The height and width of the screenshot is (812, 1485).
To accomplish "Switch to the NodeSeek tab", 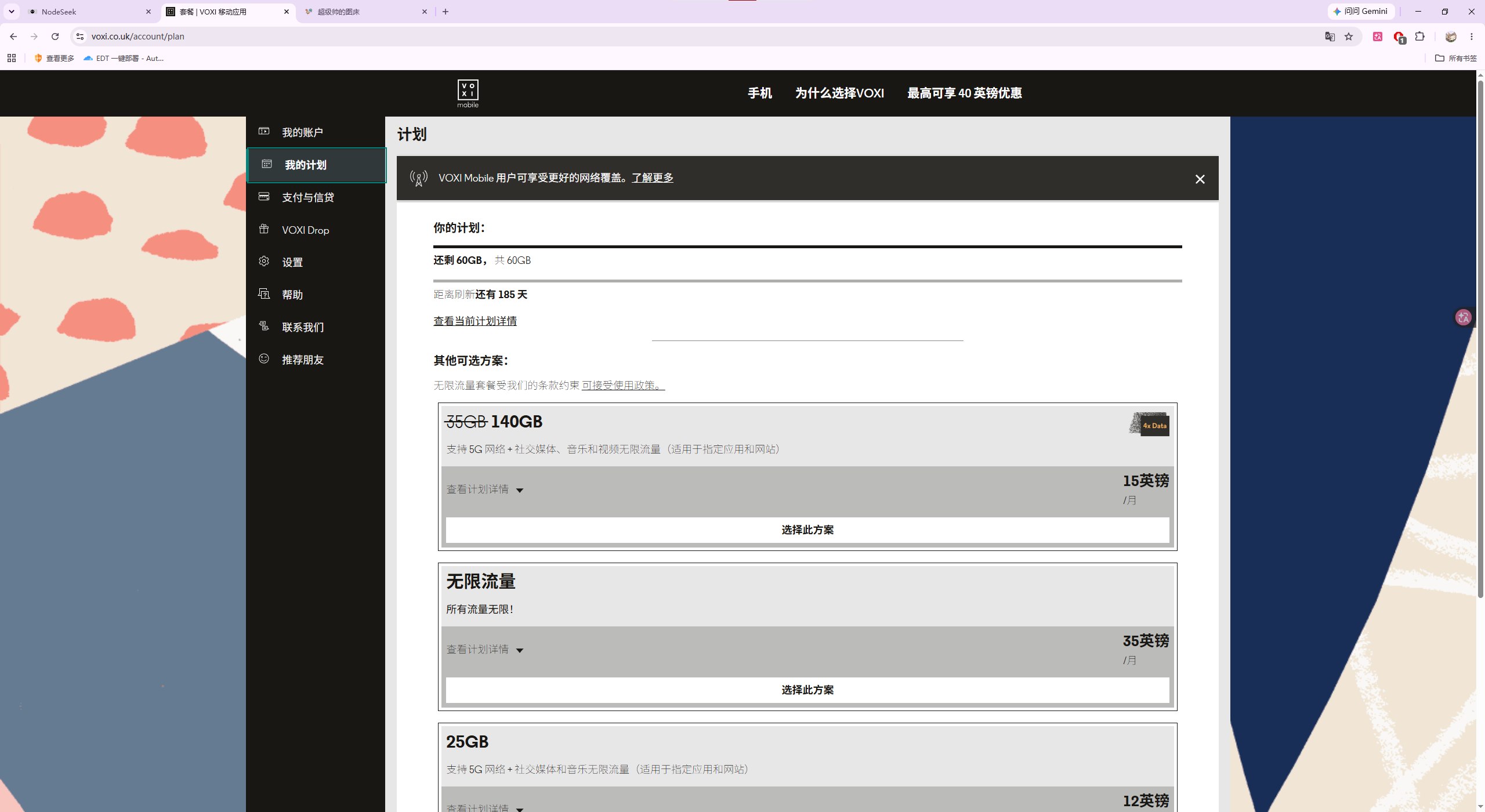I will (90, 12).
